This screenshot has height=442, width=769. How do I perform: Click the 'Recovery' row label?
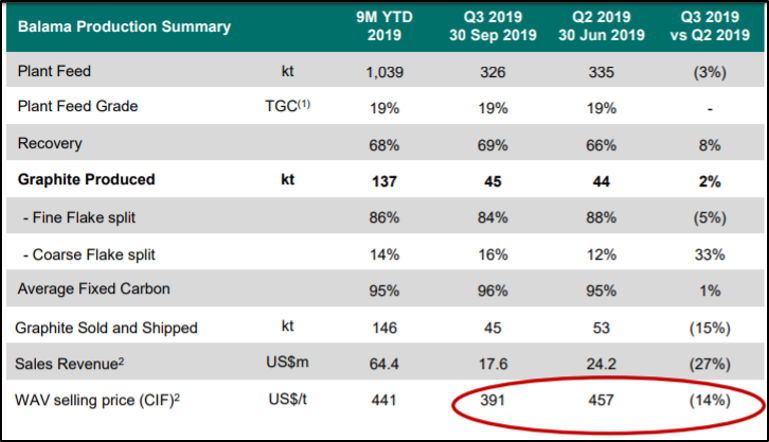(x=50, y=144)
